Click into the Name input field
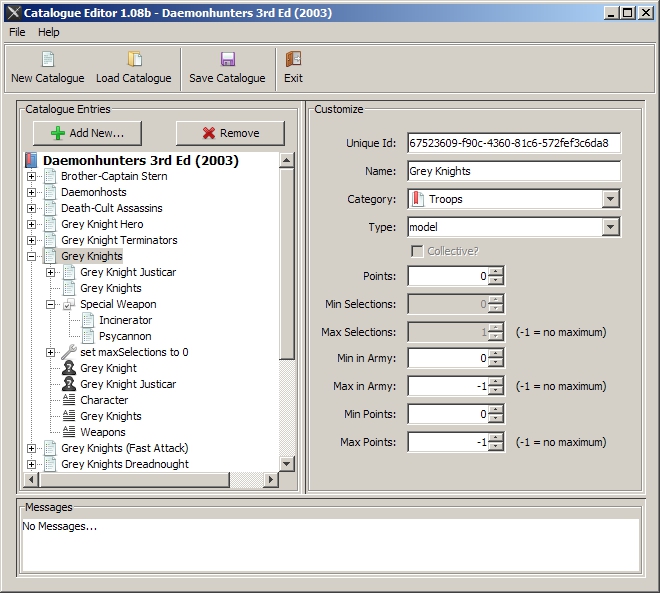This screenshot has width=660, height=593. (x=514, y=171)
